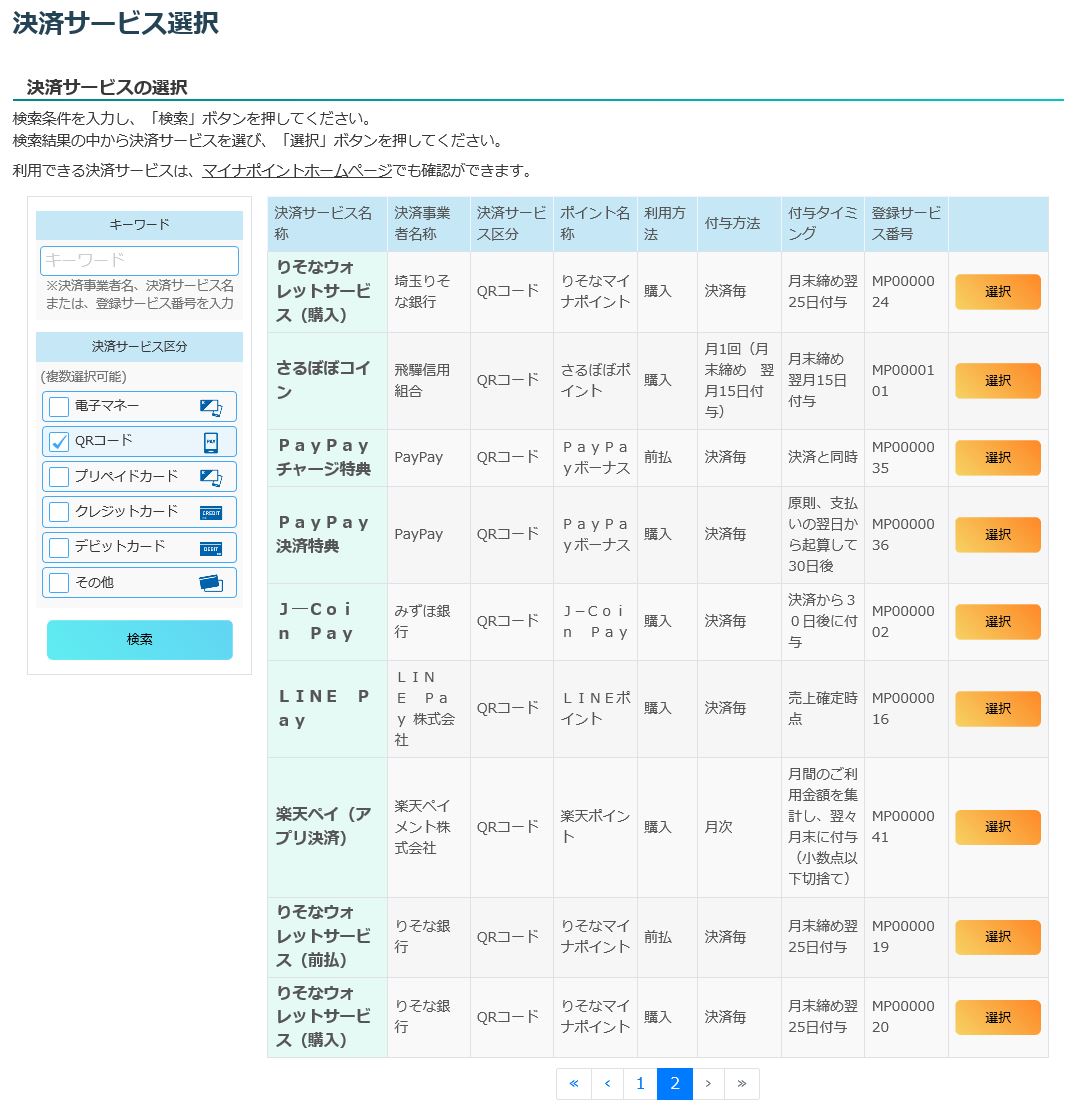Click the 検索 search button
The image size is (1079, 1117).
[x=140, y=640]
